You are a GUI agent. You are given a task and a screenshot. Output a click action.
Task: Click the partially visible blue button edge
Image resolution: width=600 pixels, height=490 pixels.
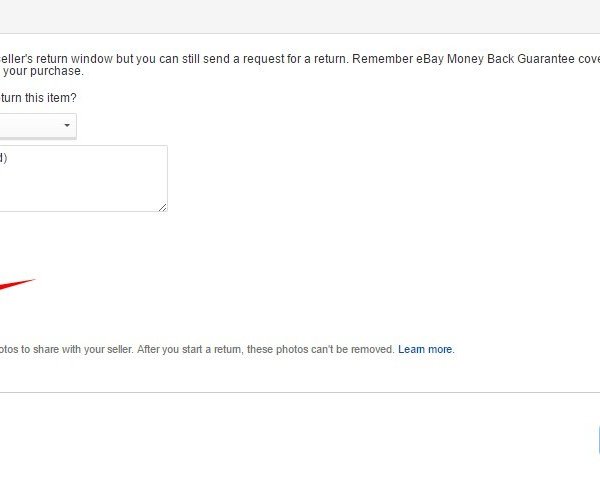point(598,441)
